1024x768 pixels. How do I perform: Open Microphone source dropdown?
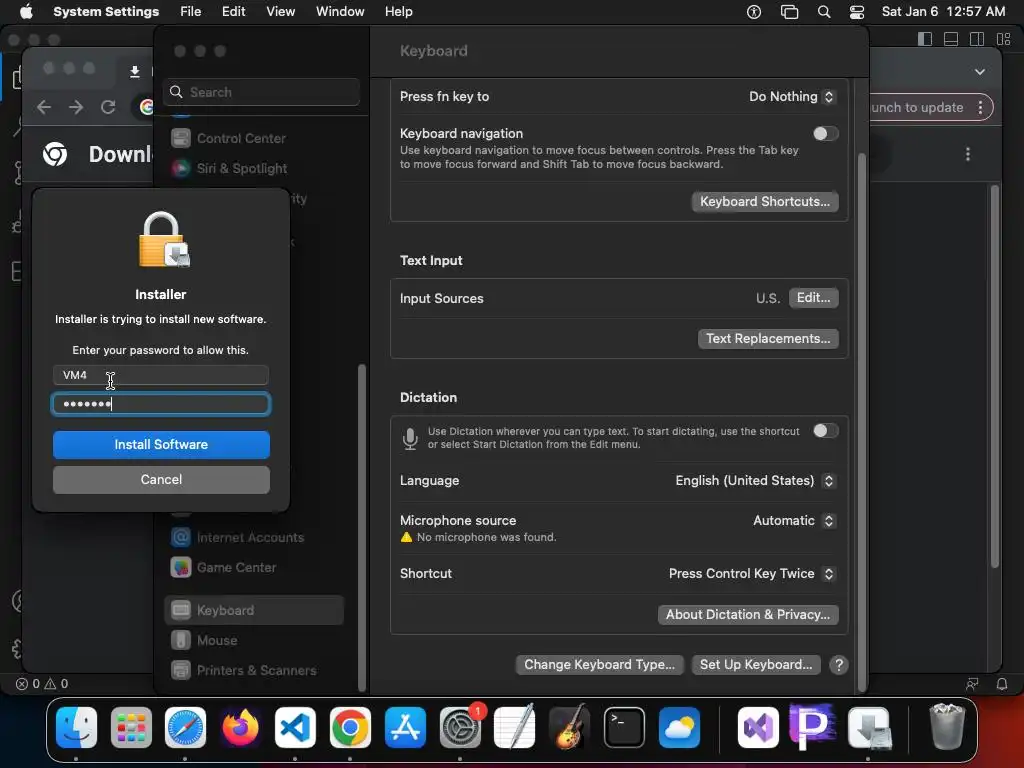[x=793, y=520]
